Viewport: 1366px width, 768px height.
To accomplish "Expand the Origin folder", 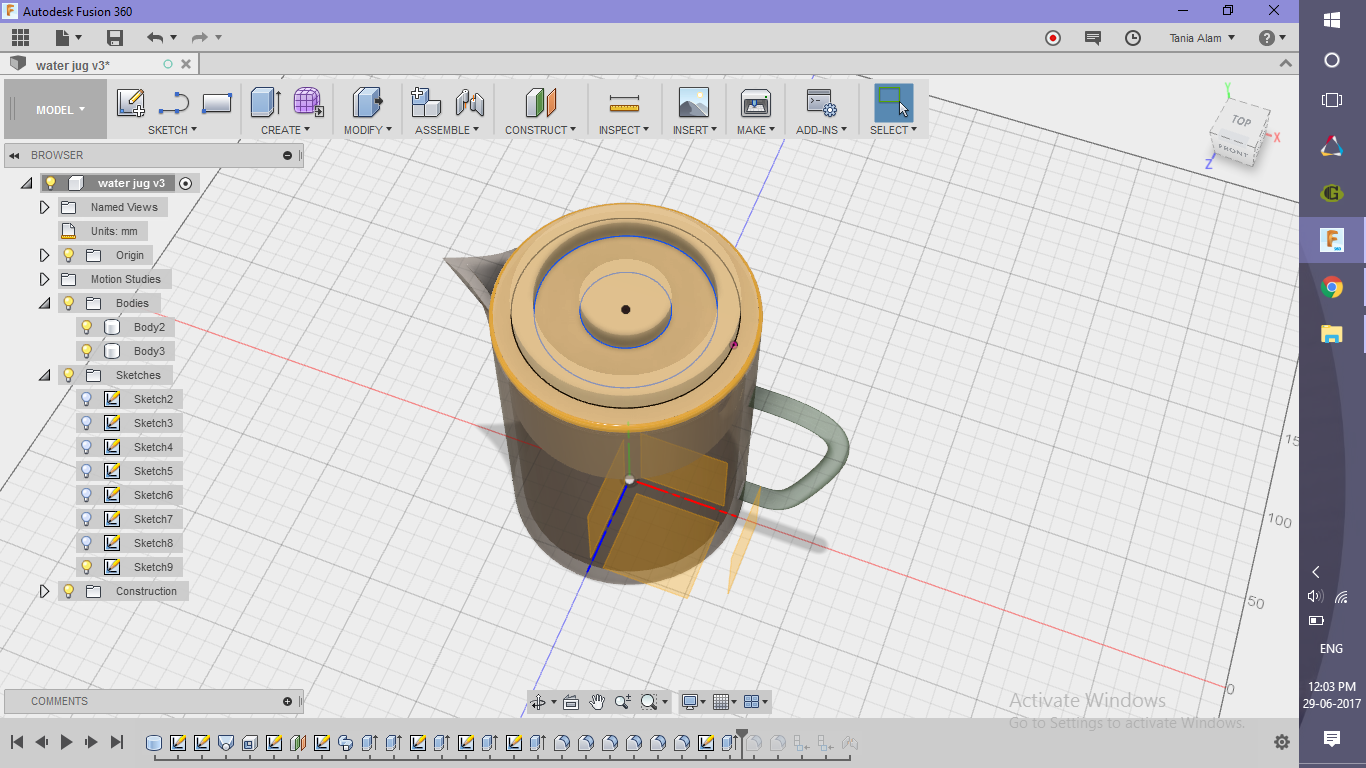I will [x=44, y=255].
